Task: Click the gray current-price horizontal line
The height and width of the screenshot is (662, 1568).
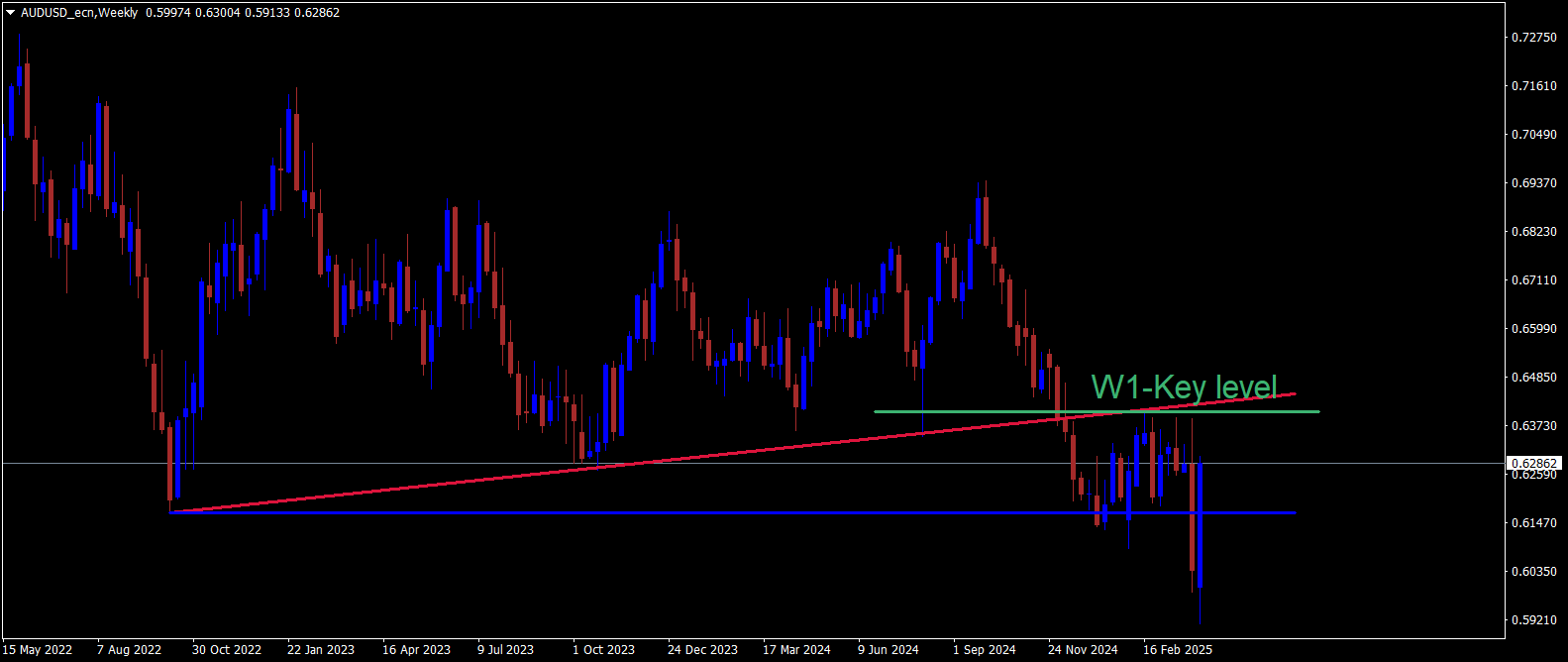Action: [753, 463]
